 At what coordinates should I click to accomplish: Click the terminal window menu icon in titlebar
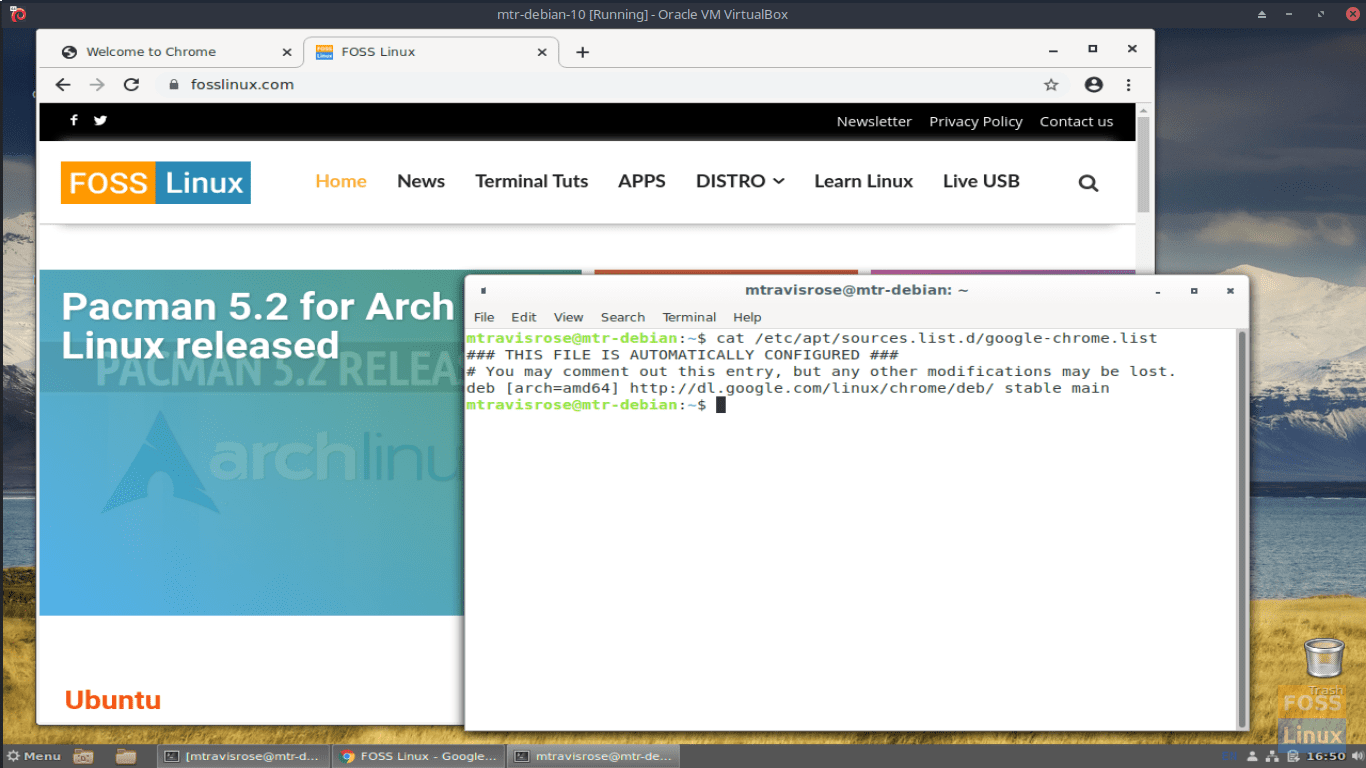(483, 291)
